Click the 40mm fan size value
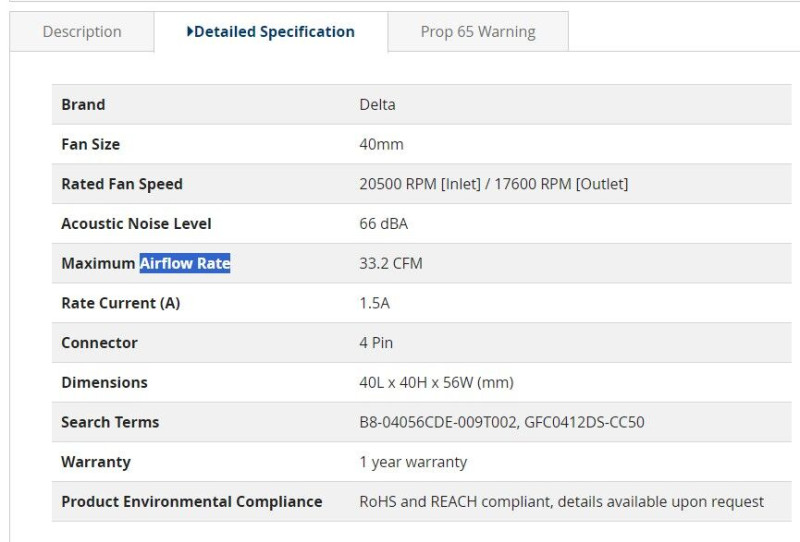Image resolution: width=800 pixels, height=542 pixels. 381,144
